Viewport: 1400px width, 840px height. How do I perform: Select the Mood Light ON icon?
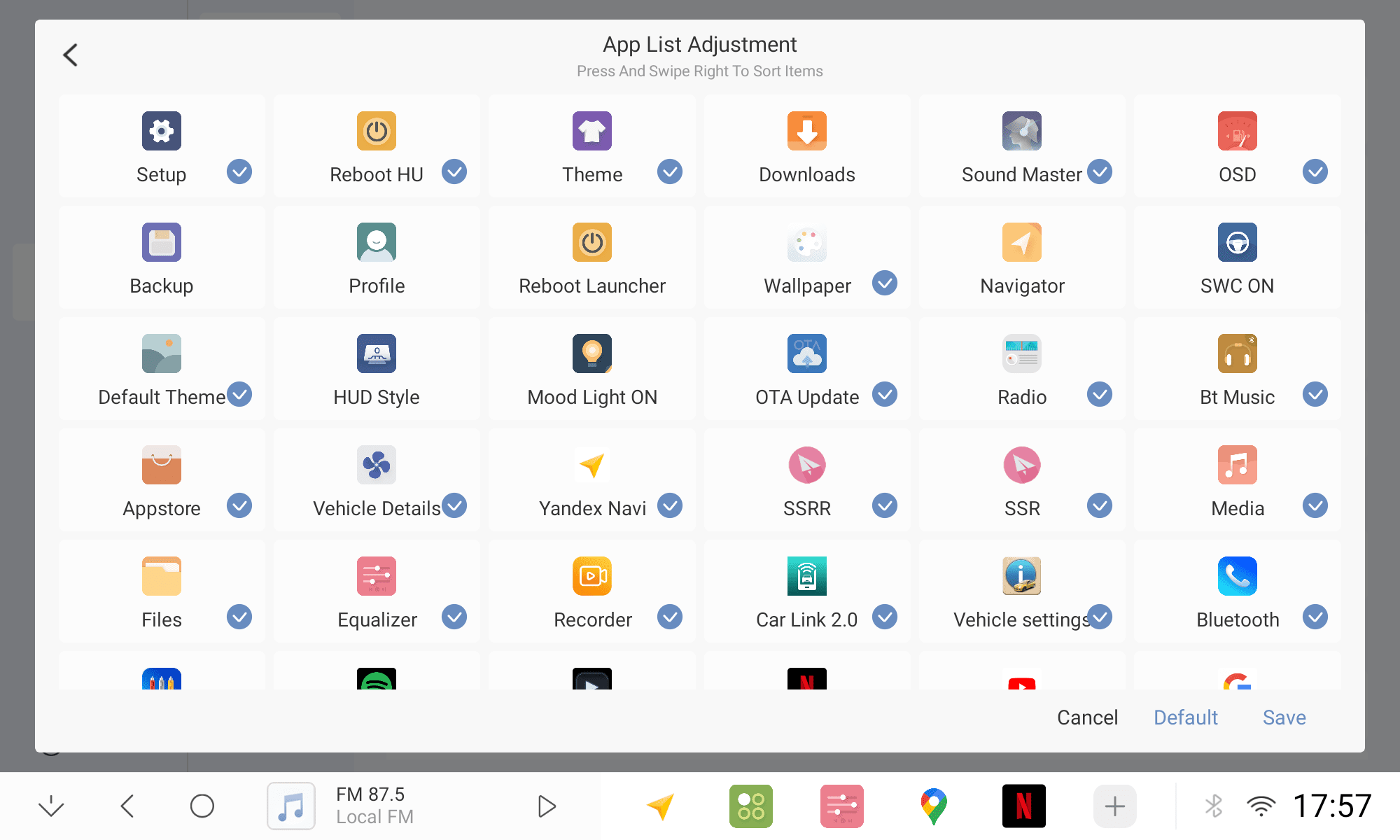pyautogui.click(x=591, y=353)
